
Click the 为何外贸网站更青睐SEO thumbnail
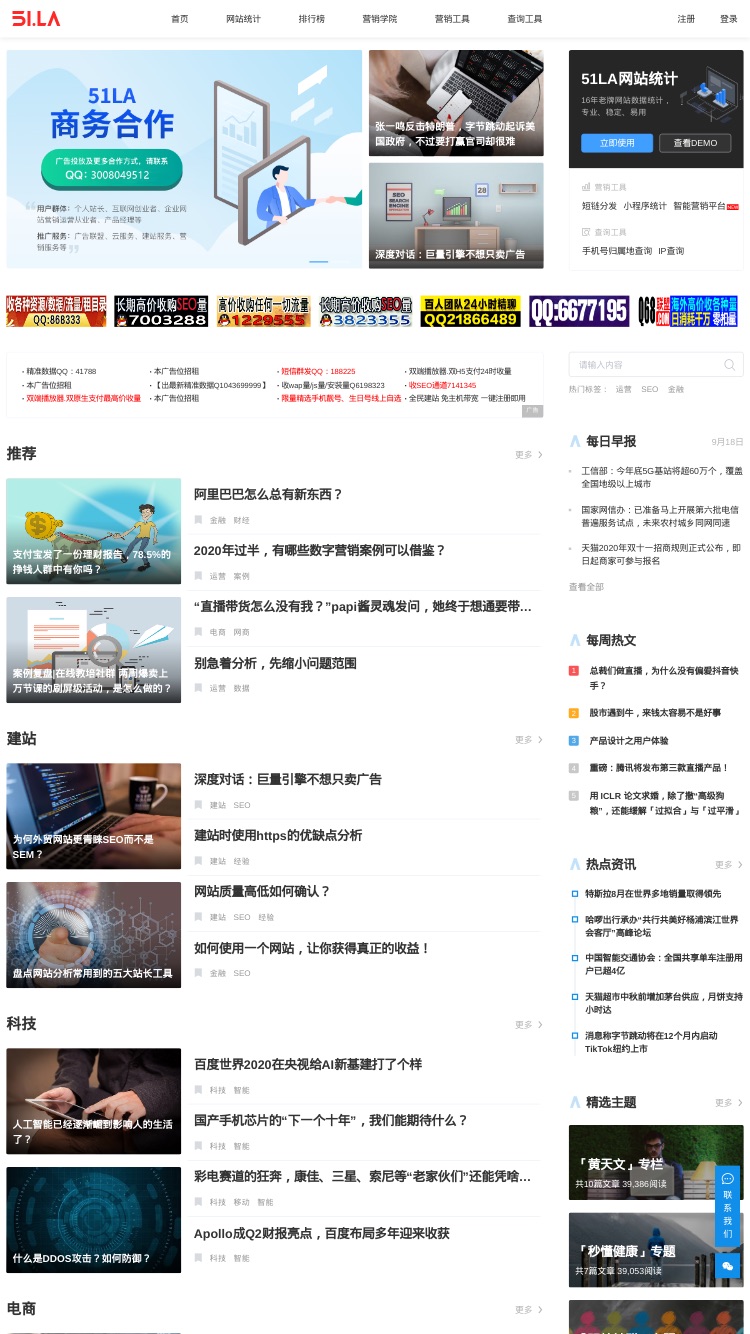coord(93,816)
